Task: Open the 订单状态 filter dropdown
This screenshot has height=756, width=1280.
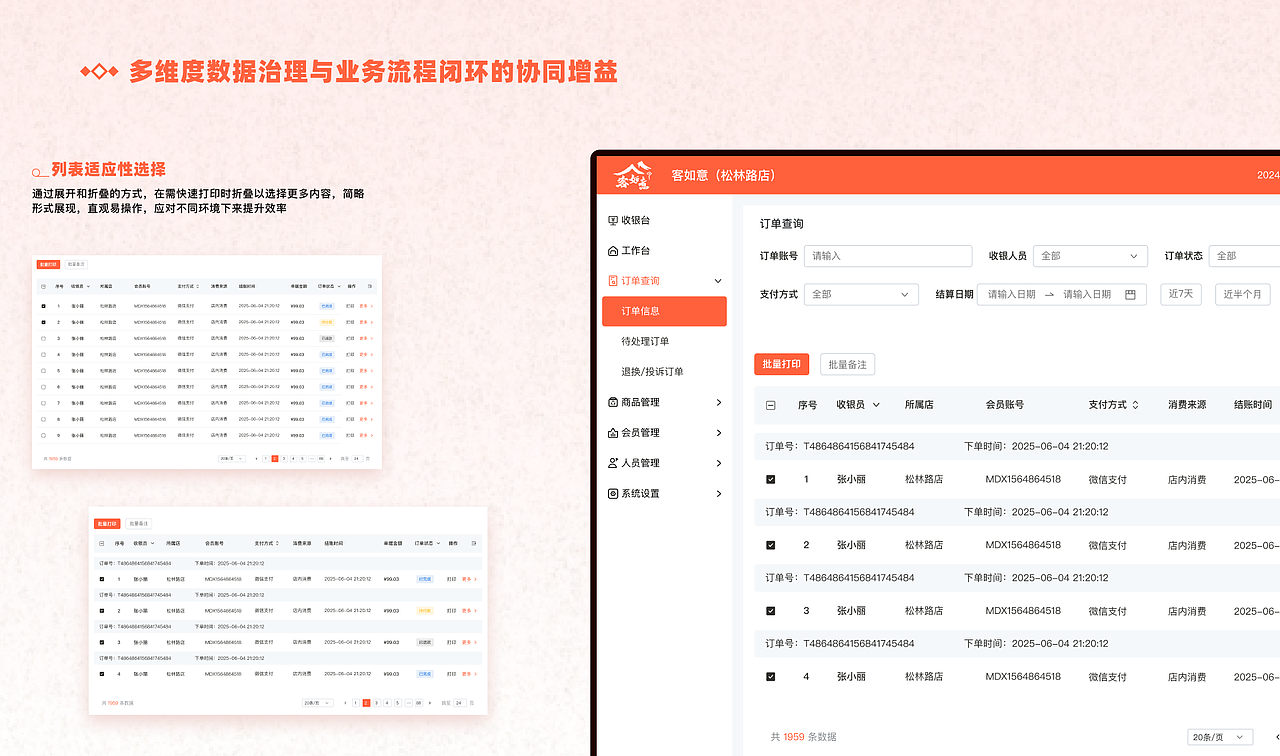Action: tap(1244, 256)
